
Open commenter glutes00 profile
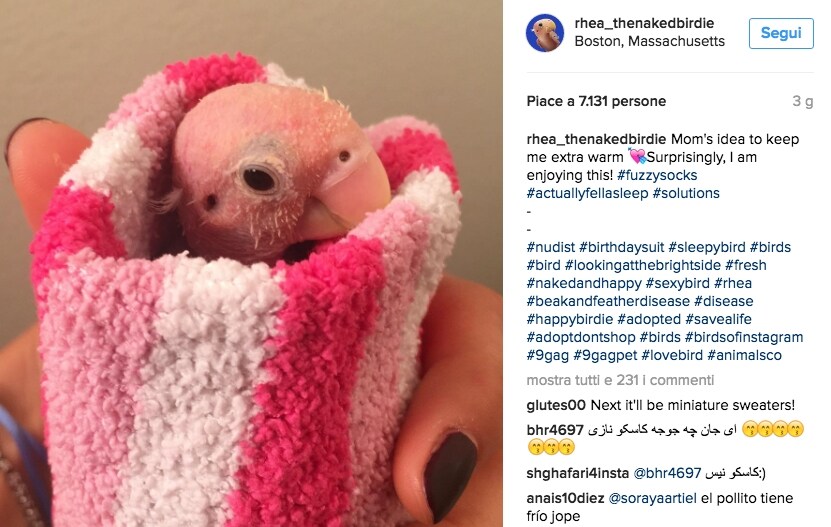pos(556,406)
